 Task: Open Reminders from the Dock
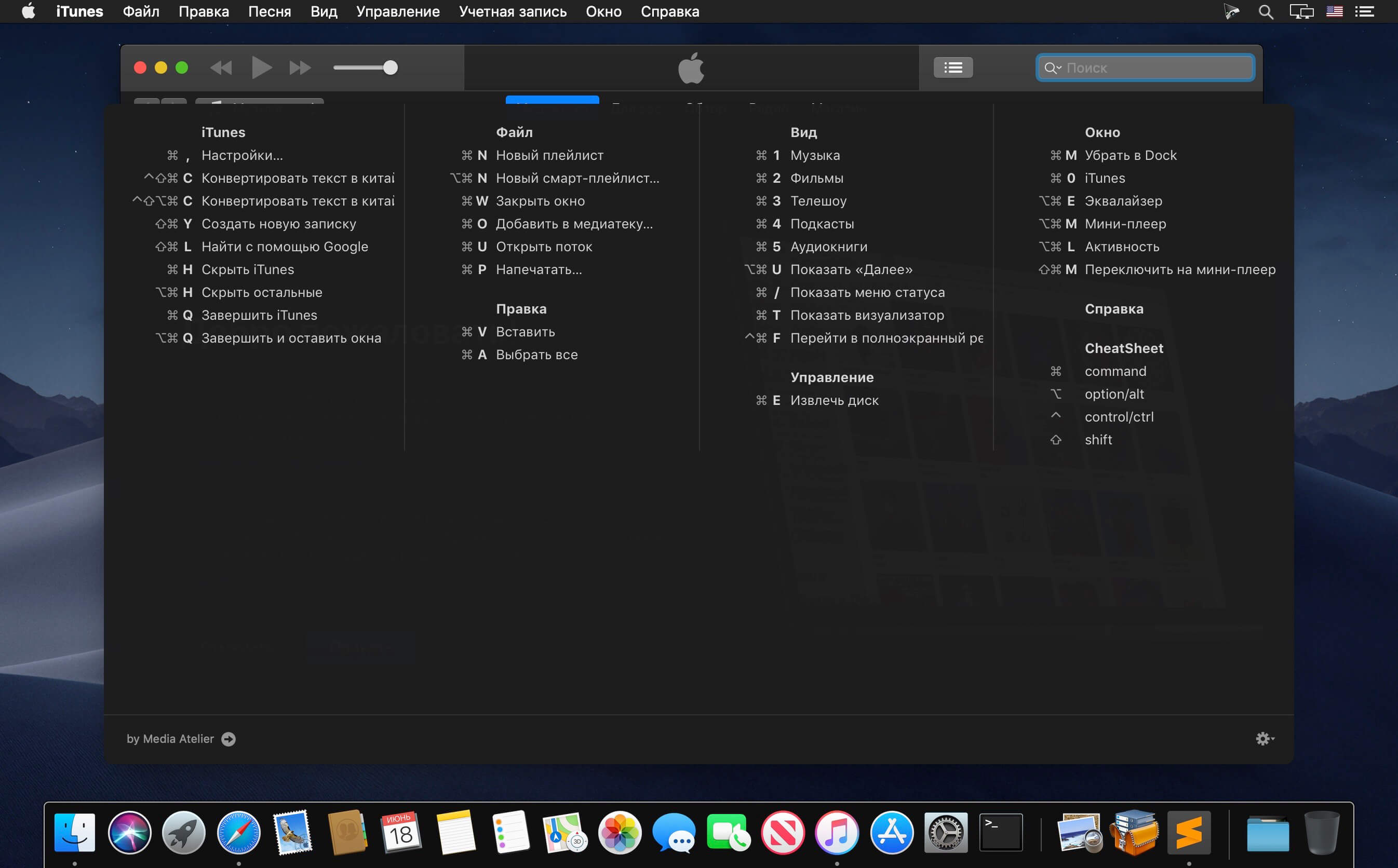point(510,832)
